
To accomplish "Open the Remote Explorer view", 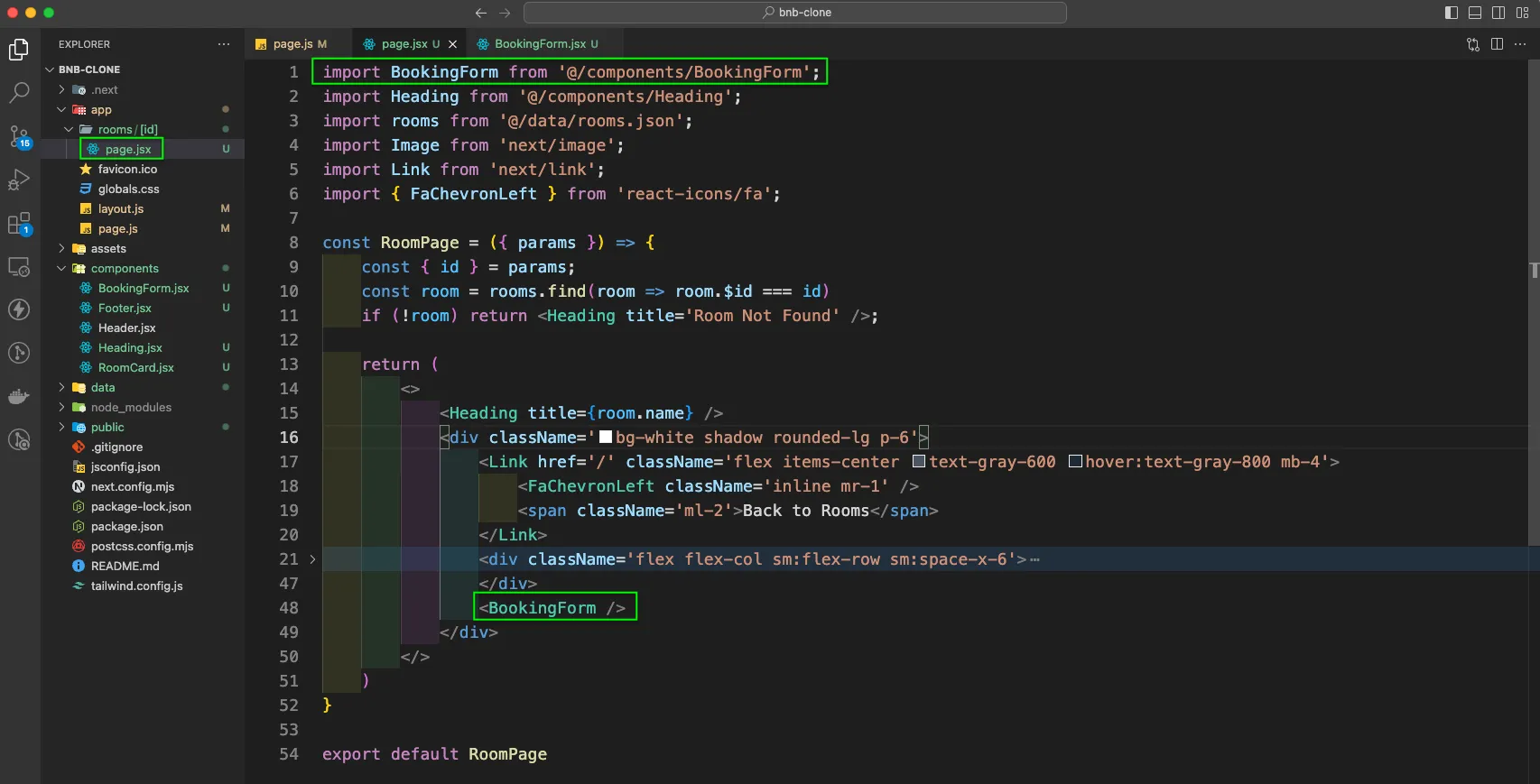I will pyautogui.click(x=19, y=266).
